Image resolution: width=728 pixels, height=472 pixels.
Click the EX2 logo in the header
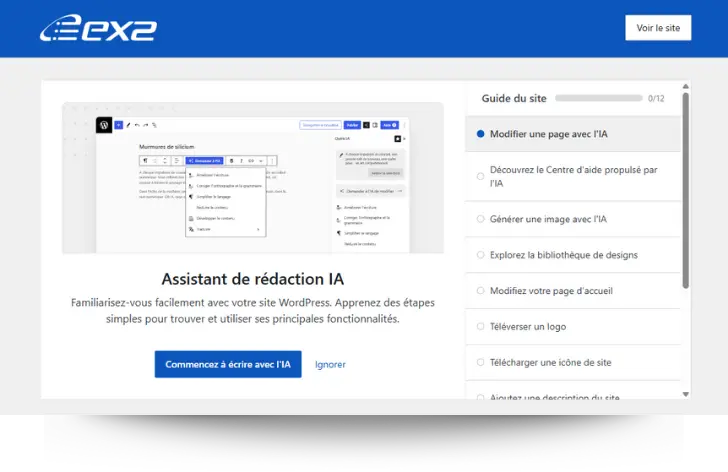(98, 28)
